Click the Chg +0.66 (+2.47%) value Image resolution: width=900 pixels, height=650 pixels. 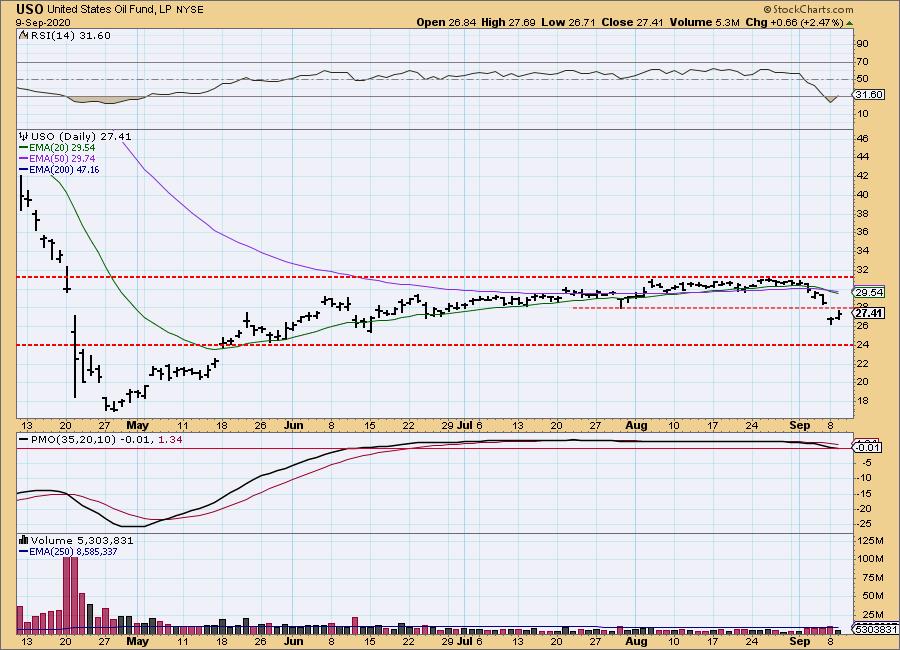(794, 22)
